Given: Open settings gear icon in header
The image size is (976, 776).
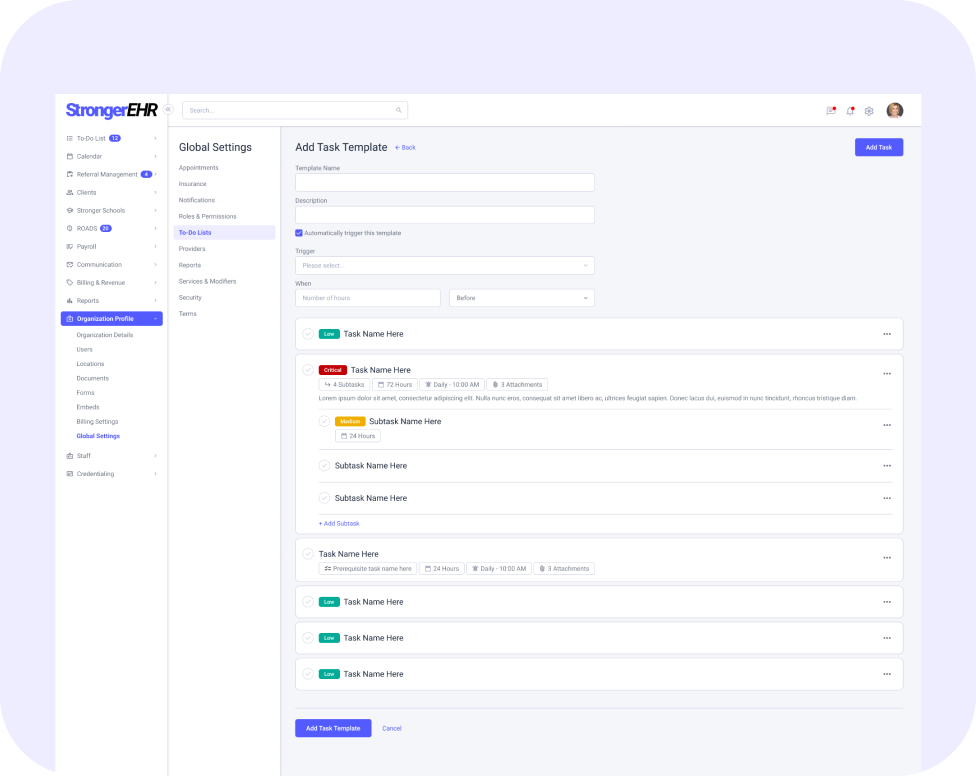Looking at the screenshot, I should [869, 111].
